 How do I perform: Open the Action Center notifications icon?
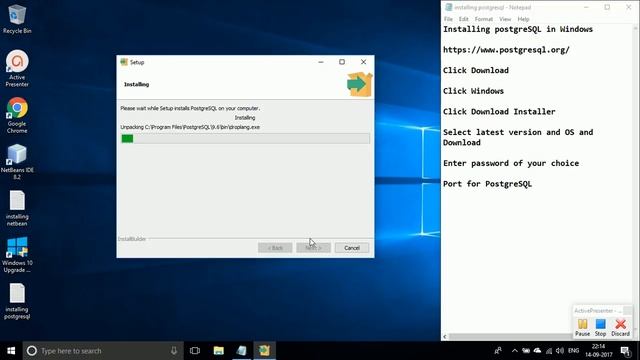[x=625, y=351]
